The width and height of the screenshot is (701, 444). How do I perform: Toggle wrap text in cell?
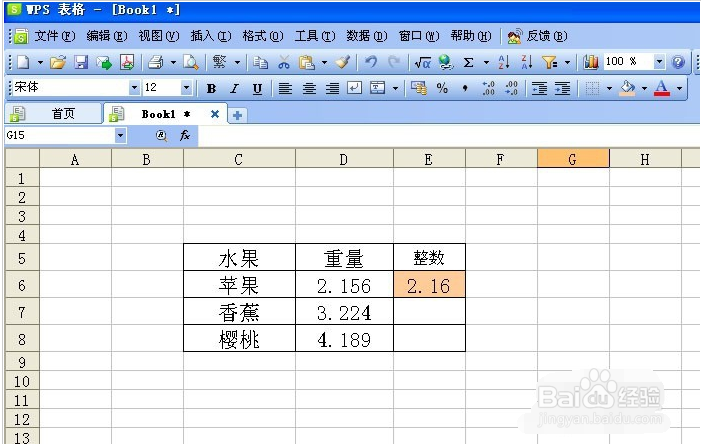355,88
